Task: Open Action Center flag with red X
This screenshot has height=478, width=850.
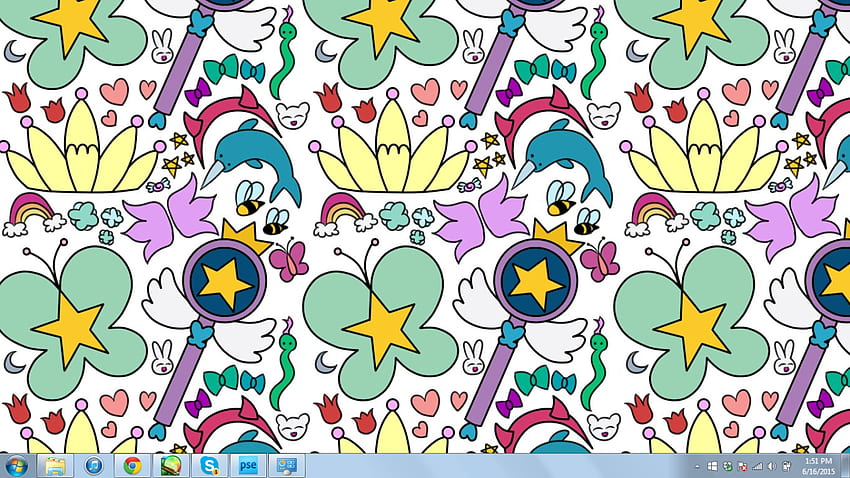Action: tap(743, 467)
